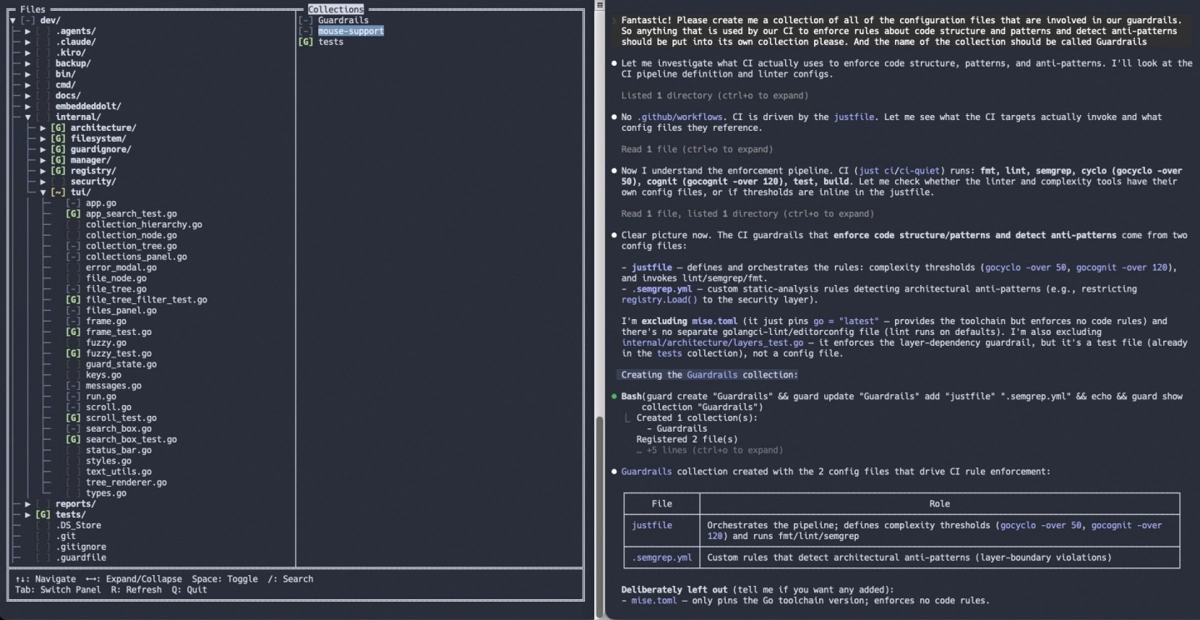
Task: Collapse the tui/ folder arrow
Action: pos(43,192)
